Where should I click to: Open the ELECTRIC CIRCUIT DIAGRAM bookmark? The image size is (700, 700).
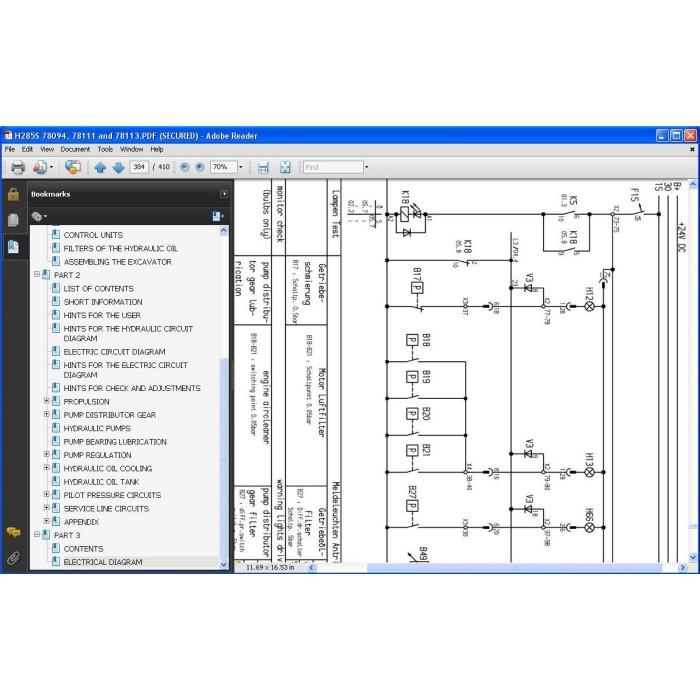coord(114,352)
